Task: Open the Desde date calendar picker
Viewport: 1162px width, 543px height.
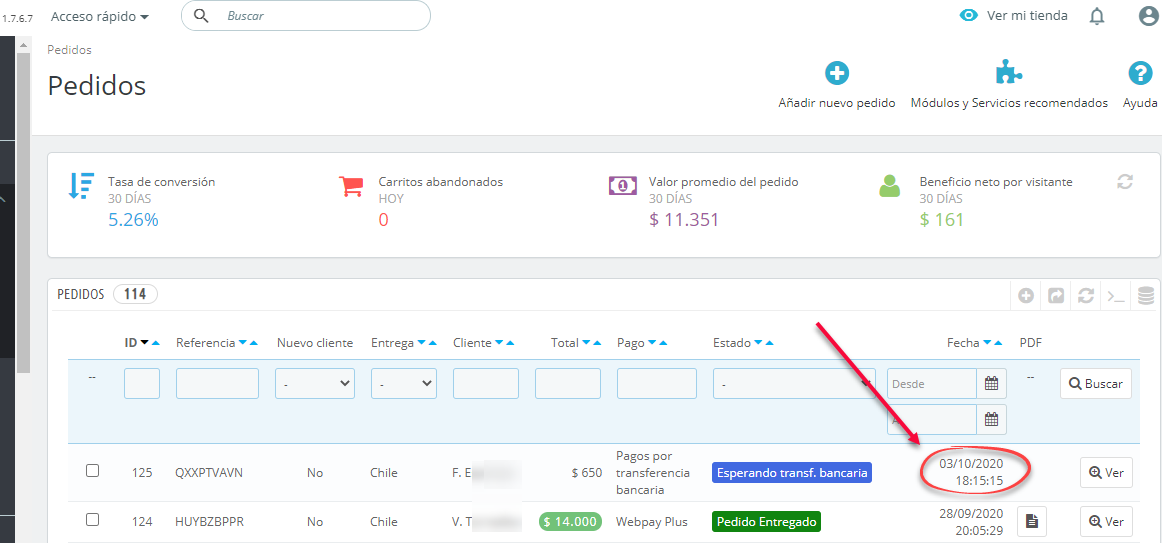Action: [x=992, y=384]
